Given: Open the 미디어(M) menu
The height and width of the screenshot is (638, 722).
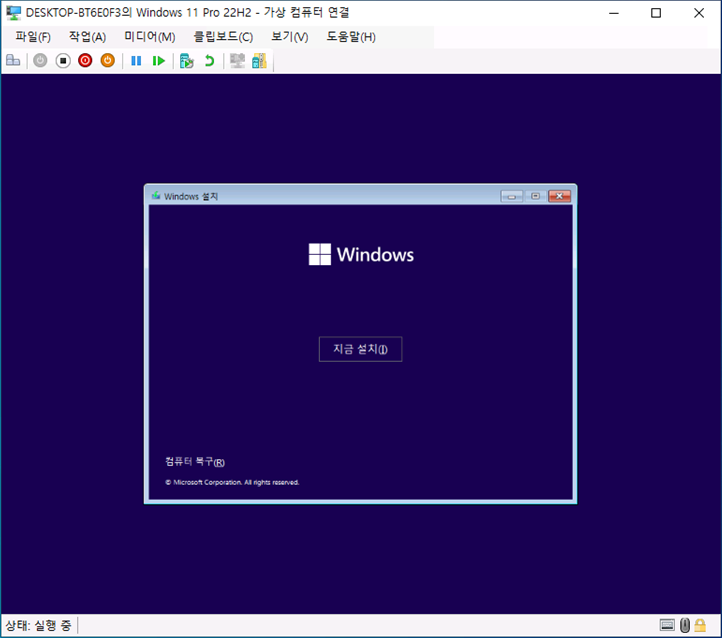Looking at the screenshot, I should 150,37.
